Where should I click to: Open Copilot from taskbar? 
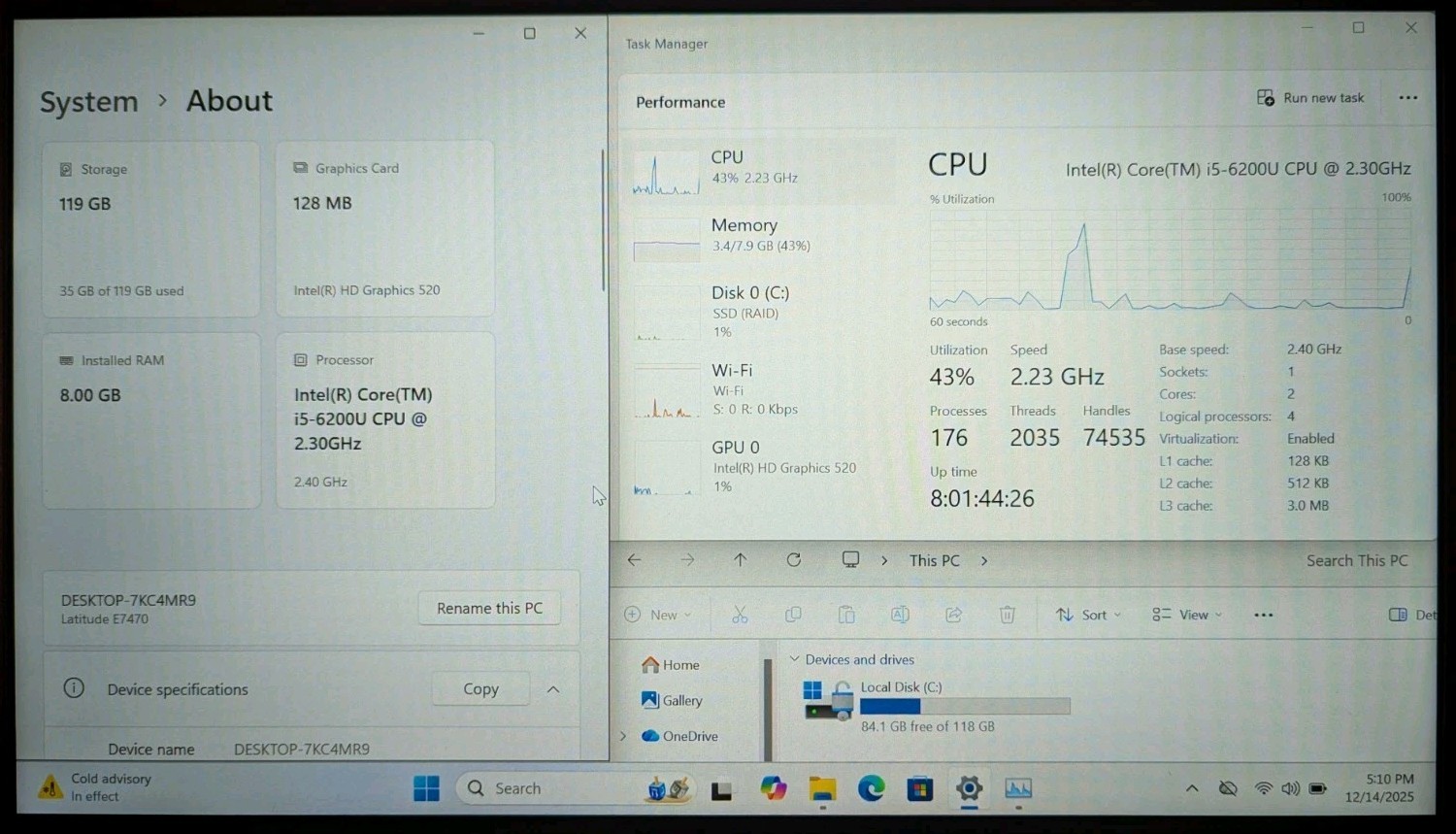point(773,788)
